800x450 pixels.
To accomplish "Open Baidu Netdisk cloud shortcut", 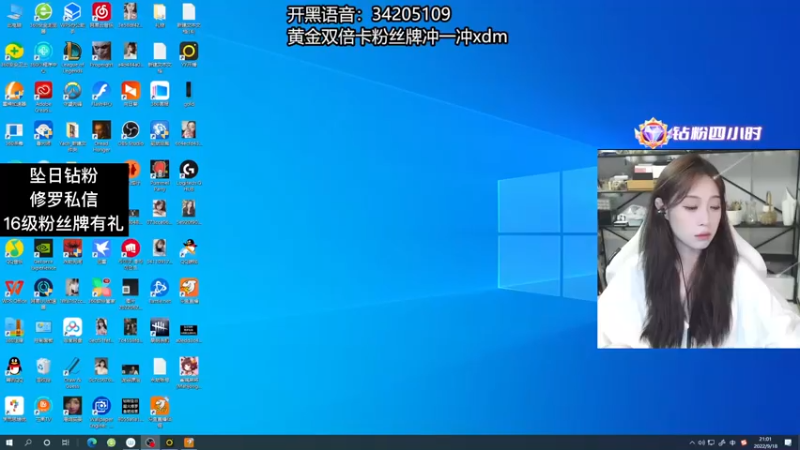I will pyautogui.click(x=72, y=331).
